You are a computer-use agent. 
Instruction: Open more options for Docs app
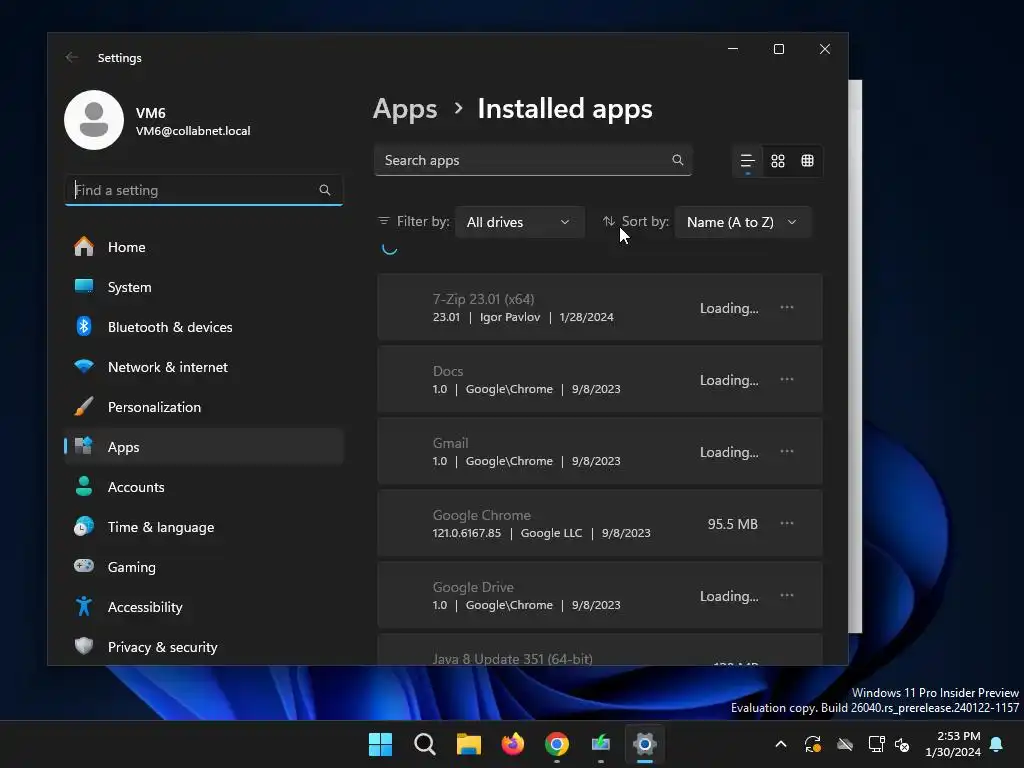787,379
